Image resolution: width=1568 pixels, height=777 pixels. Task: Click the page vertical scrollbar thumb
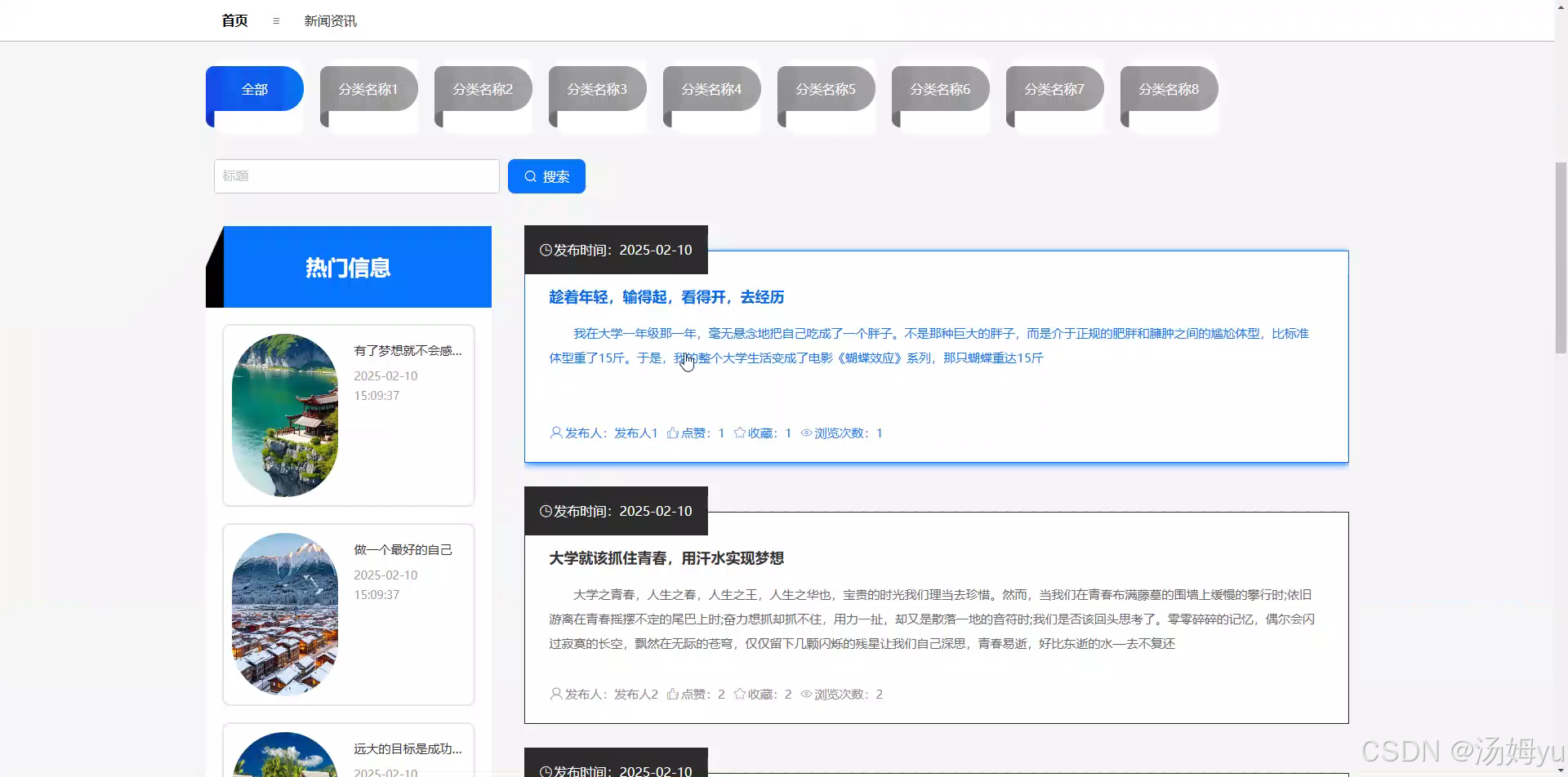[x=1561, y=258]
